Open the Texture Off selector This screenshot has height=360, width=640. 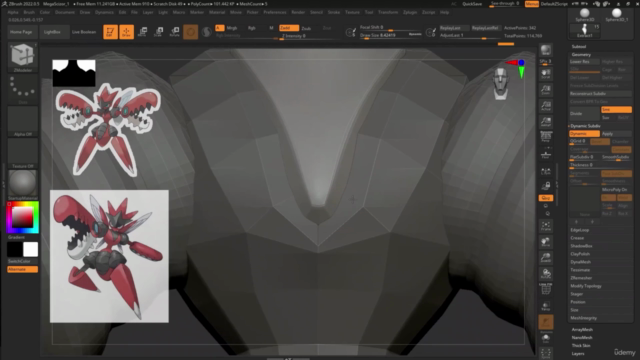[22, 153]
